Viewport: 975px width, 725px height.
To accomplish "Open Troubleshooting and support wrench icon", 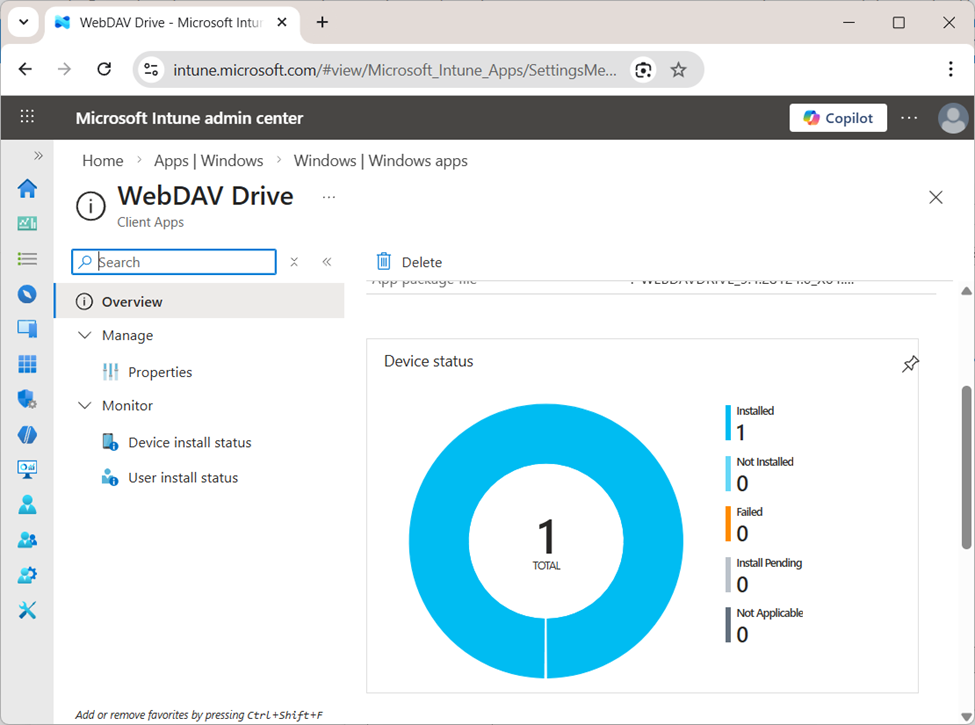I will point(27,609).
